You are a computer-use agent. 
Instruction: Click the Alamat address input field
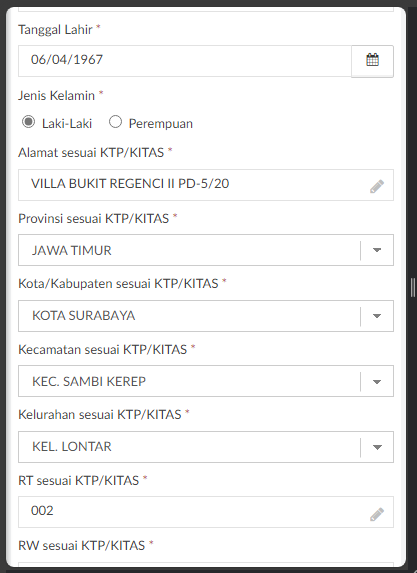(206, 185)
